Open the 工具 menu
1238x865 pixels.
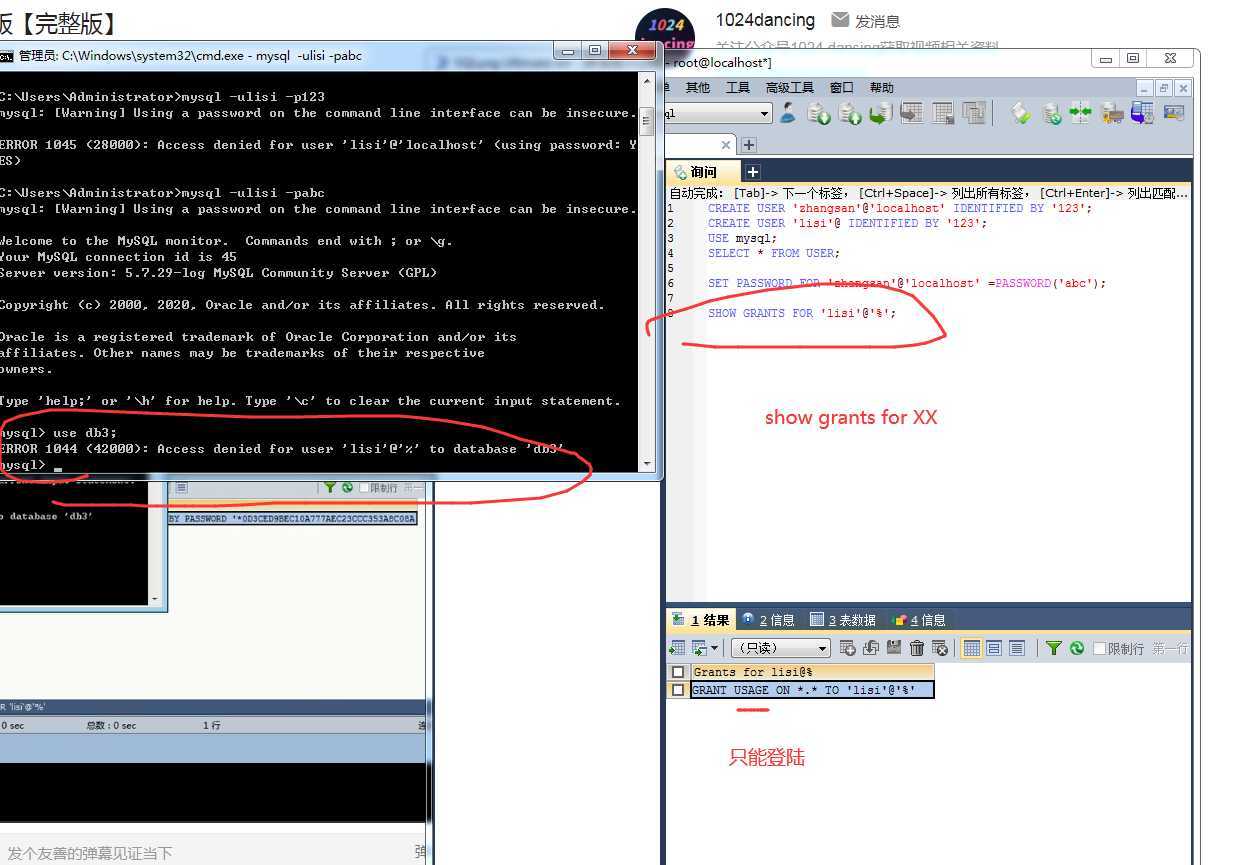(738, 88)
